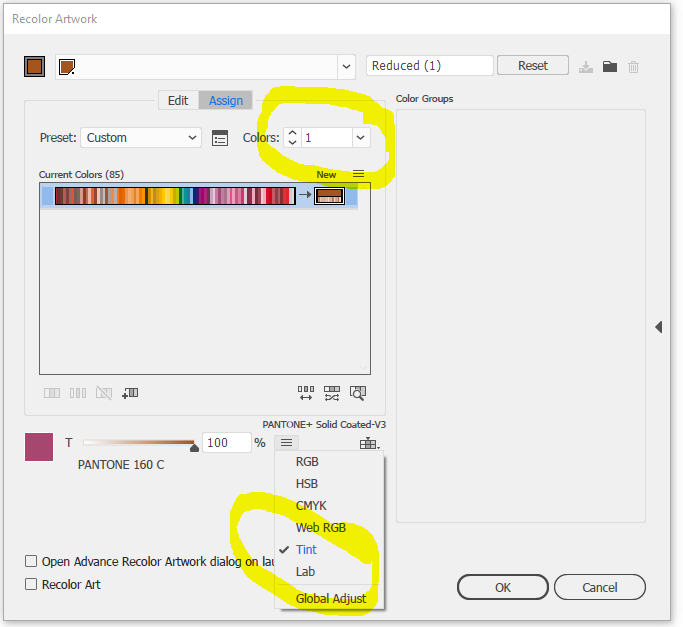Collapse the Color Groups panel arrow
Image resolution: width=683 pixels, height=627 pixels.
coord(659,327)
